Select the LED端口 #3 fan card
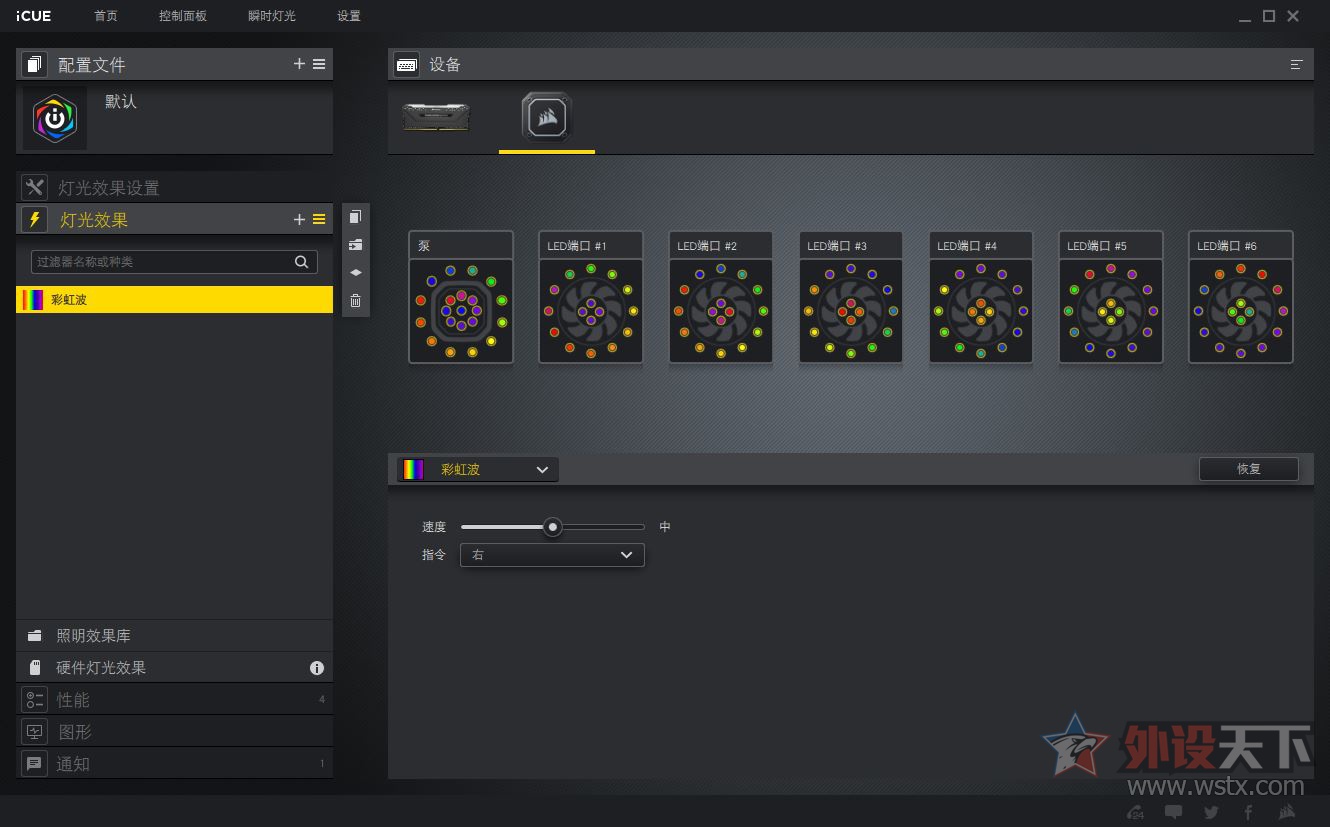Viewport: 1330px width, 827px height. [851, 297]
